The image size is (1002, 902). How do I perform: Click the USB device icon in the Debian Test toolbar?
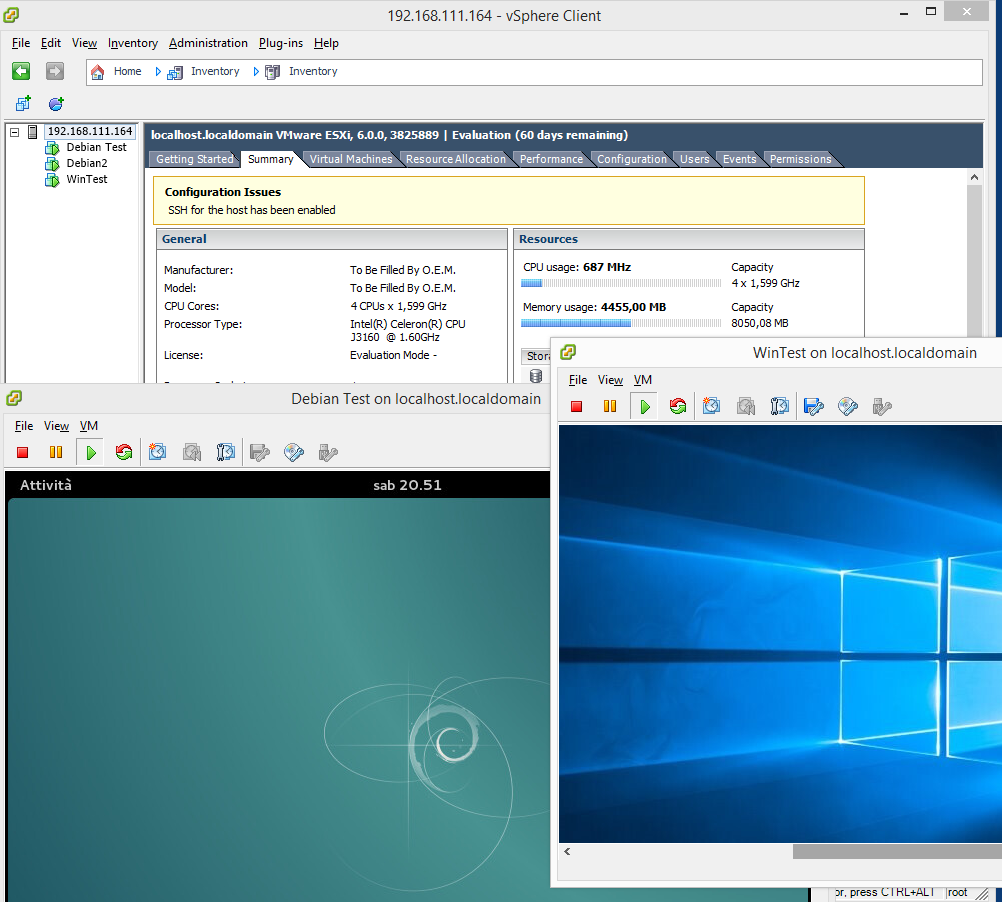[x=328, y=452]
